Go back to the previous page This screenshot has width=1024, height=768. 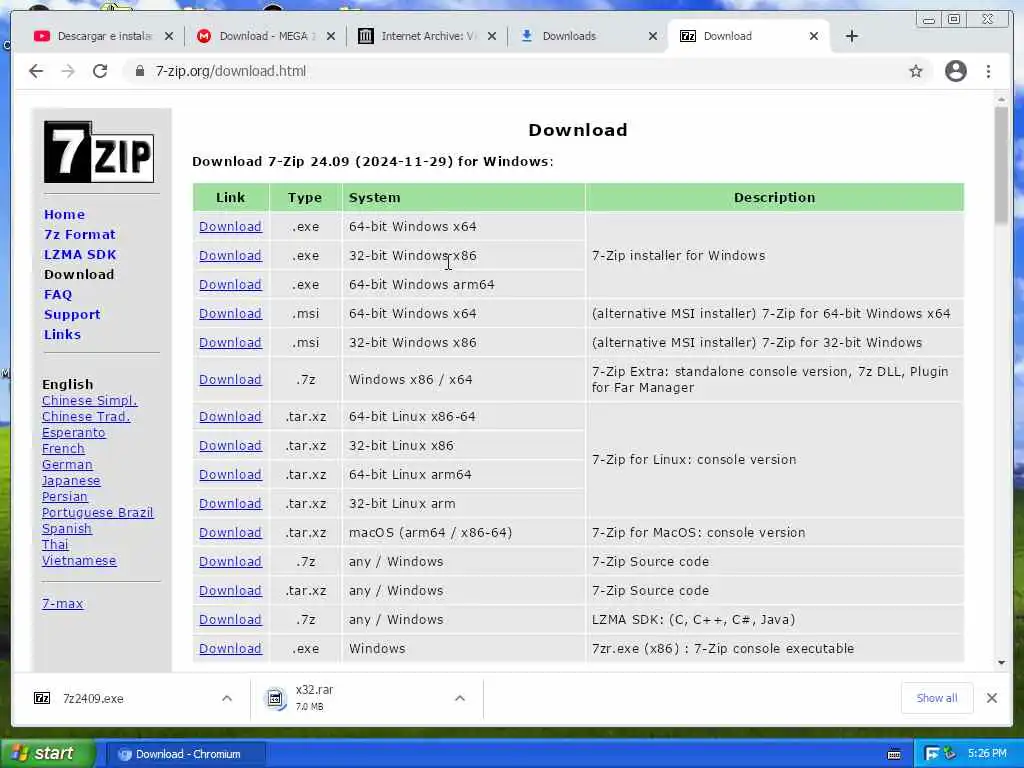[x=36, y=71]
